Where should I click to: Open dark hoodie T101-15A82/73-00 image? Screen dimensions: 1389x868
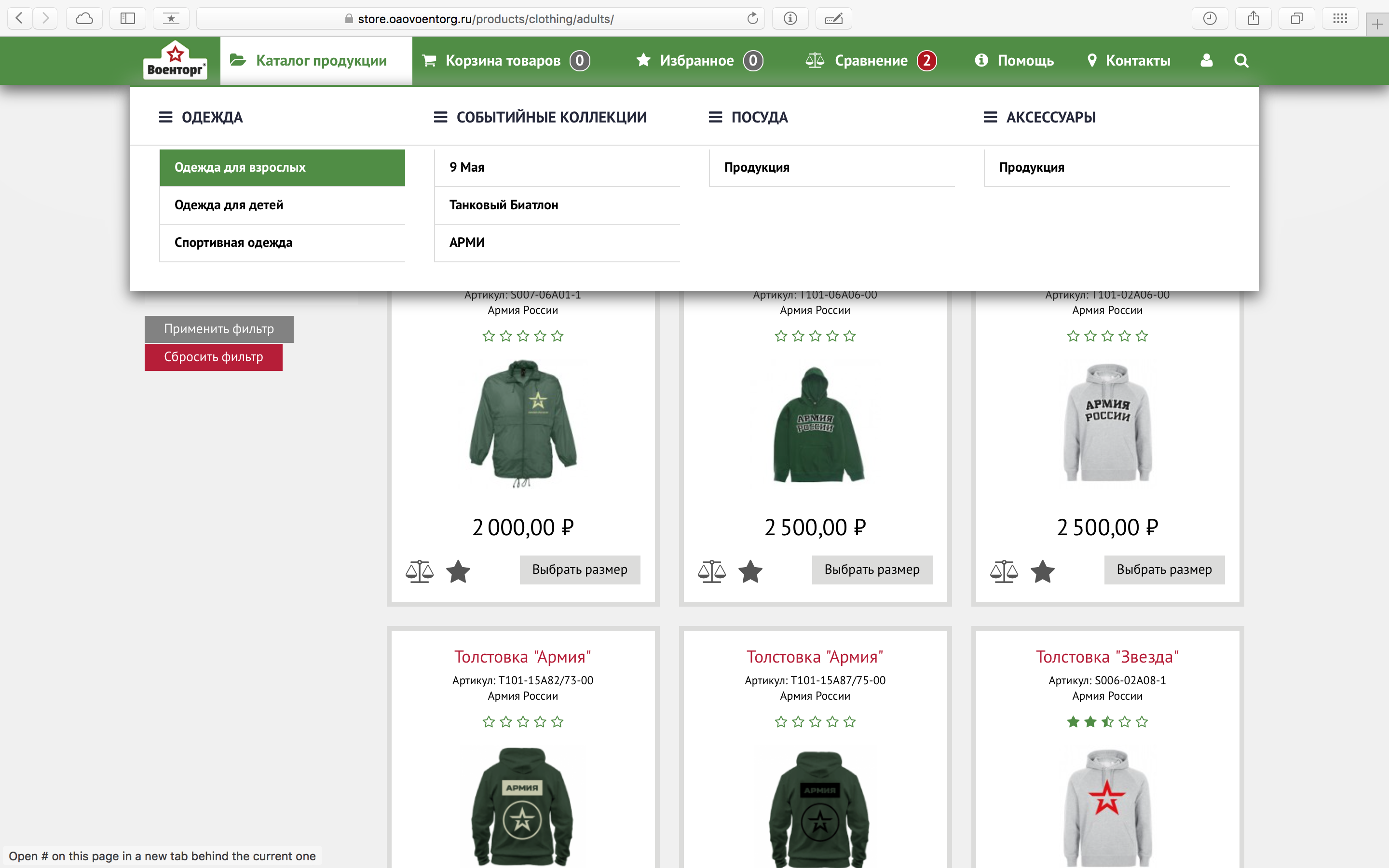pos(523,808)
